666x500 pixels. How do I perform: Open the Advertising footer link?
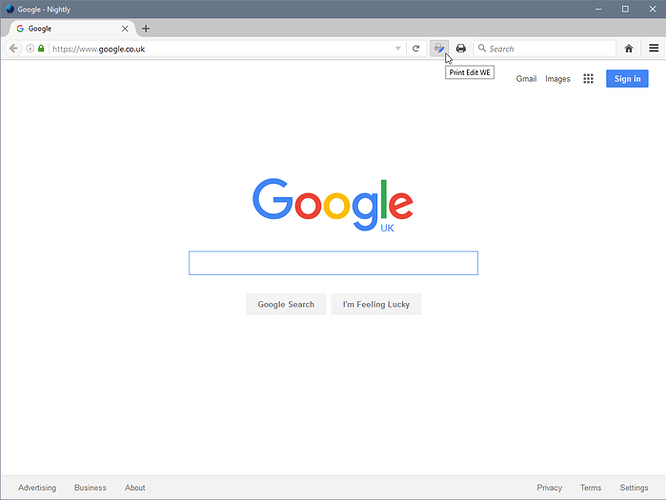(37, 488)
